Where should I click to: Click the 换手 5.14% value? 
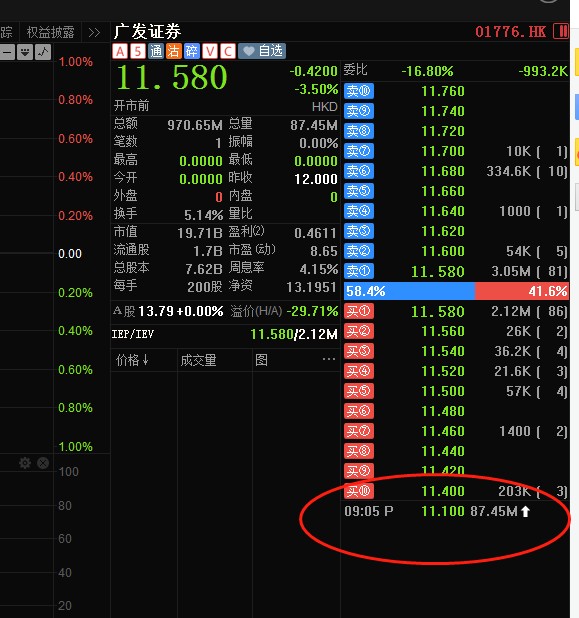point(203,215)
